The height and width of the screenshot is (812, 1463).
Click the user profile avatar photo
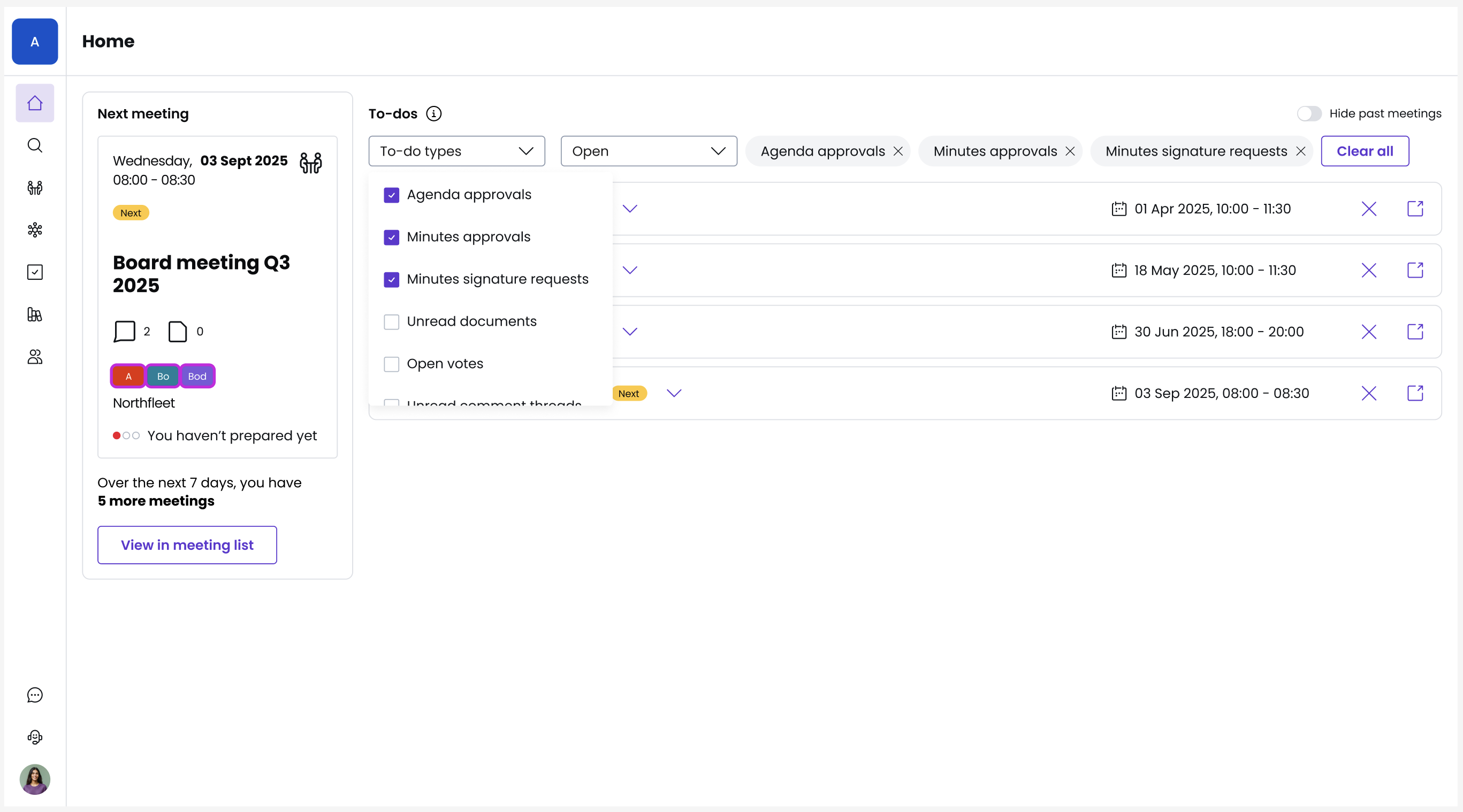[35, 779]
